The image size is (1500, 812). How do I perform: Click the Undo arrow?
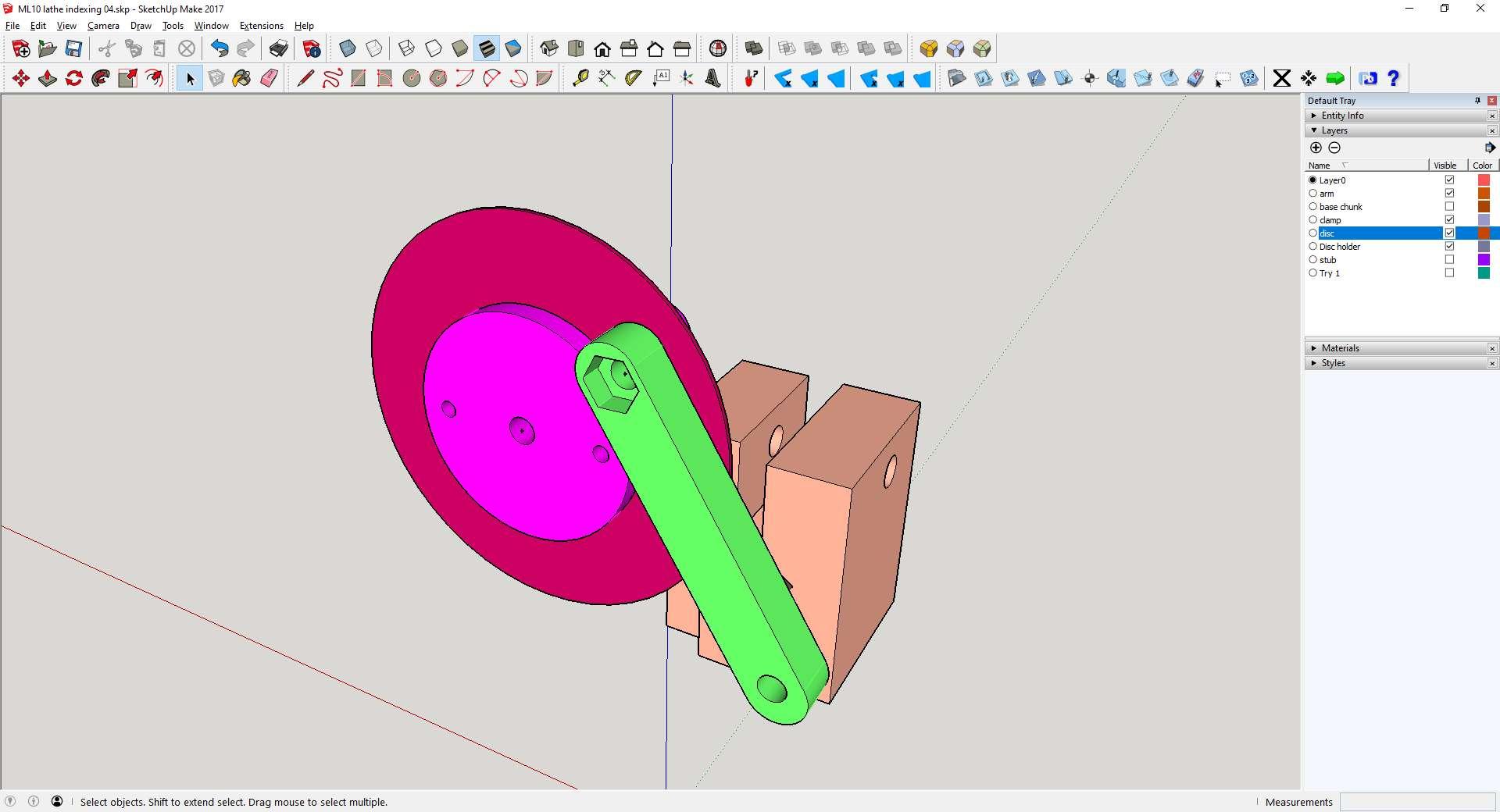(x=220, y=49)
